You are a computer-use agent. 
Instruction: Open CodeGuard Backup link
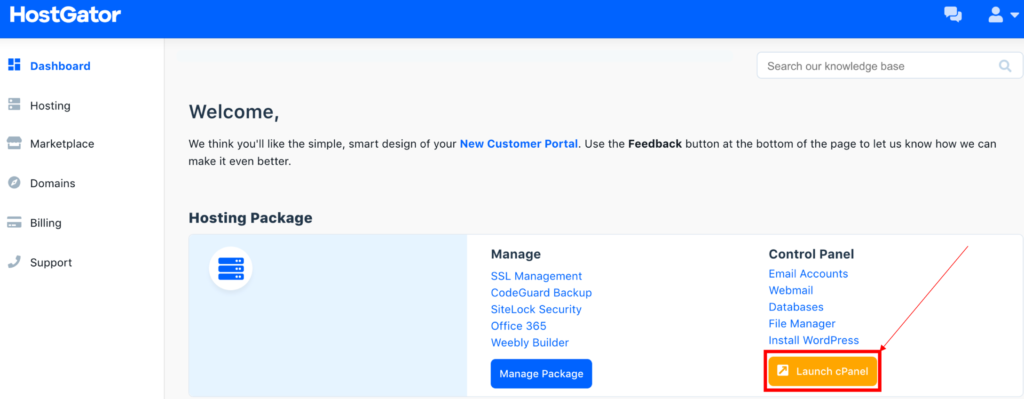(x=541, y=293)
